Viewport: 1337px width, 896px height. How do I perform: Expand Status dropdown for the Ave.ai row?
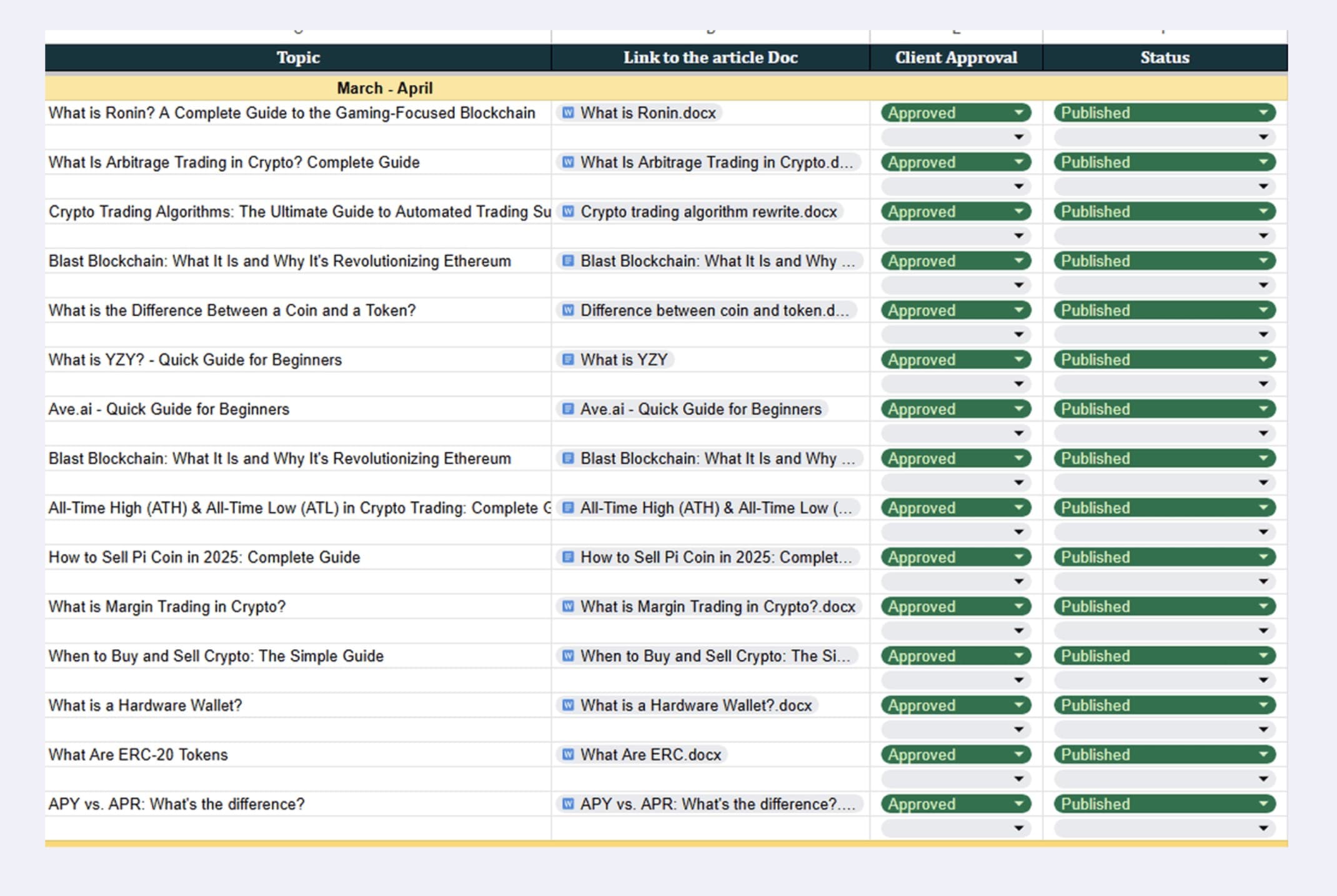pyautogui.click(x=1165, y=409)
